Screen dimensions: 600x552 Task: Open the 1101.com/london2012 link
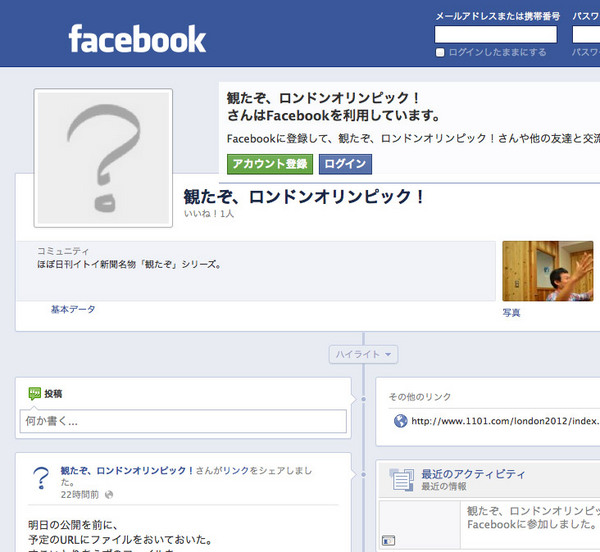point(503,421)
